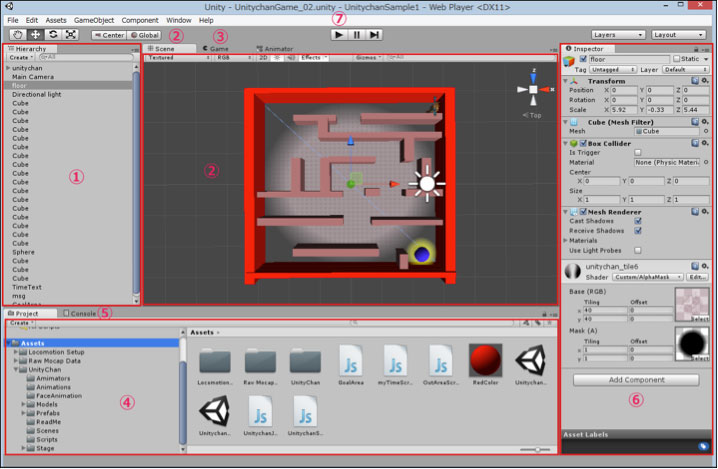Switch to the Console tab
The height and width of the screenshot is (469, 718).
[80, 314]
